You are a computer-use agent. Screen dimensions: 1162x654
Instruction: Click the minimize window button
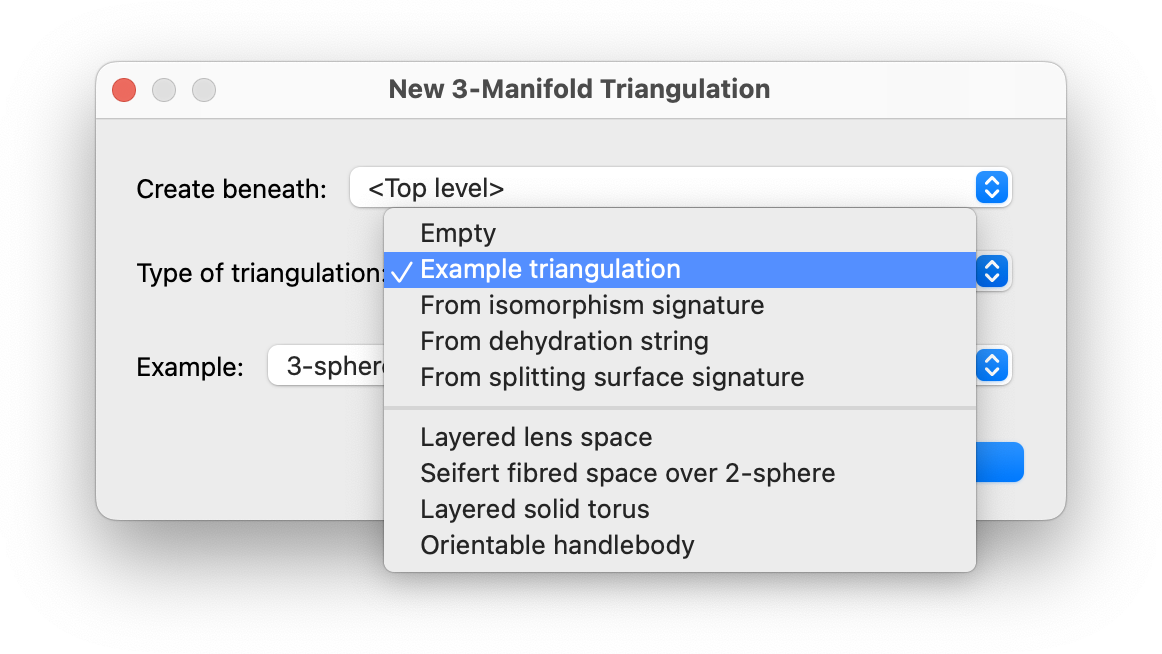pyautogui.click(x=164, y=90)
